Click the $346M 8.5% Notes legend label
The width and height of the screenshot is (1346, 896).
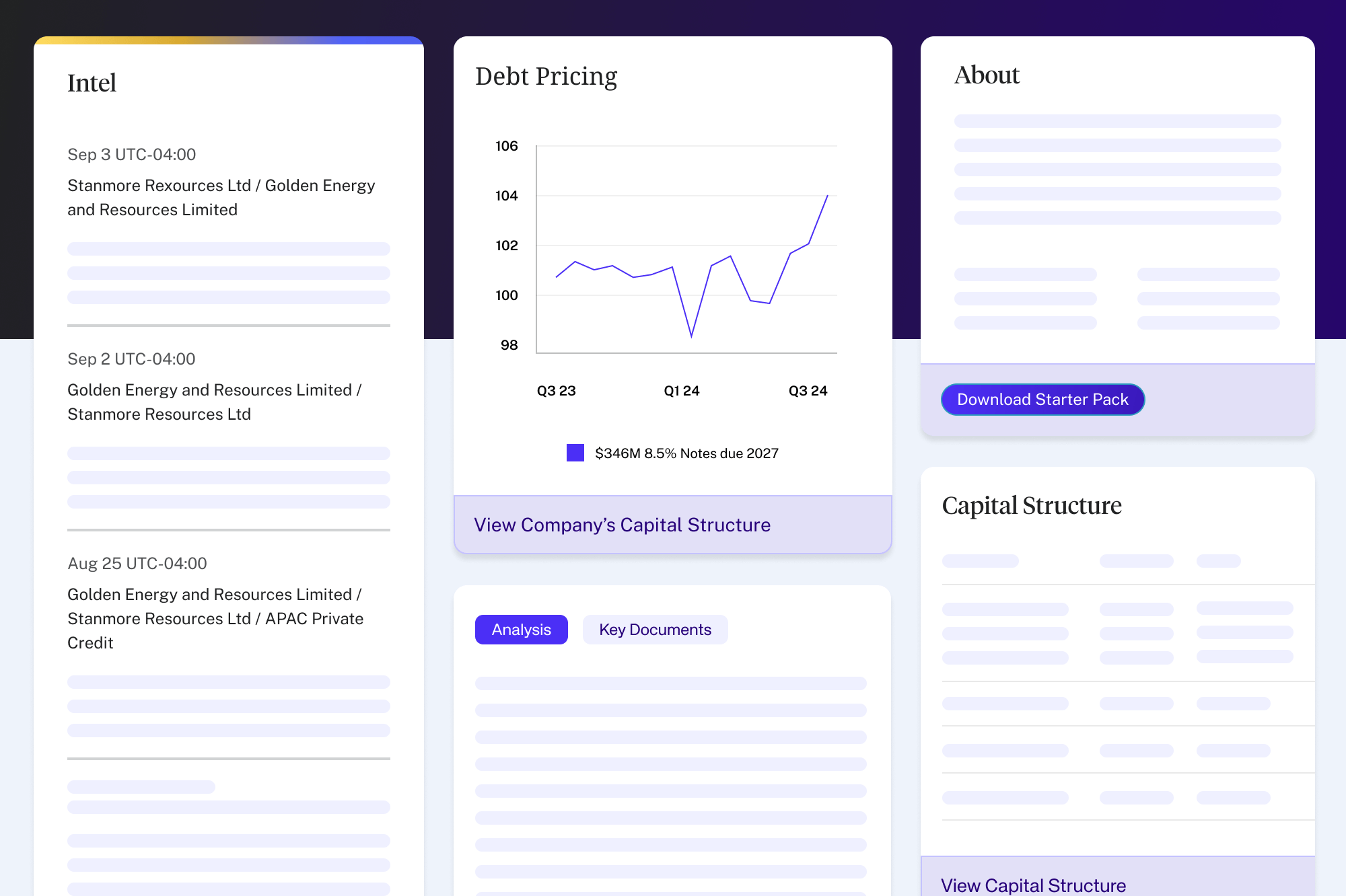686,453
